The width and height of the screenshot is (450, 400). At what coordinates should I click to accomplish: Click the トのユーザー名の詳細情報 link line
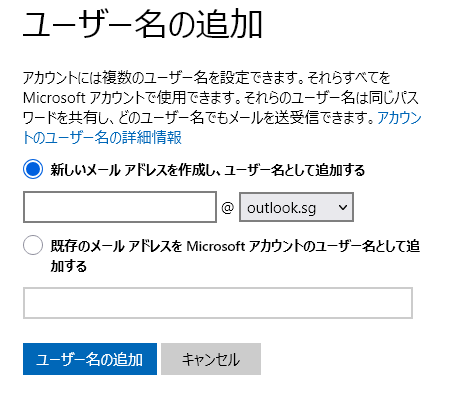click(x=102, y=137)
